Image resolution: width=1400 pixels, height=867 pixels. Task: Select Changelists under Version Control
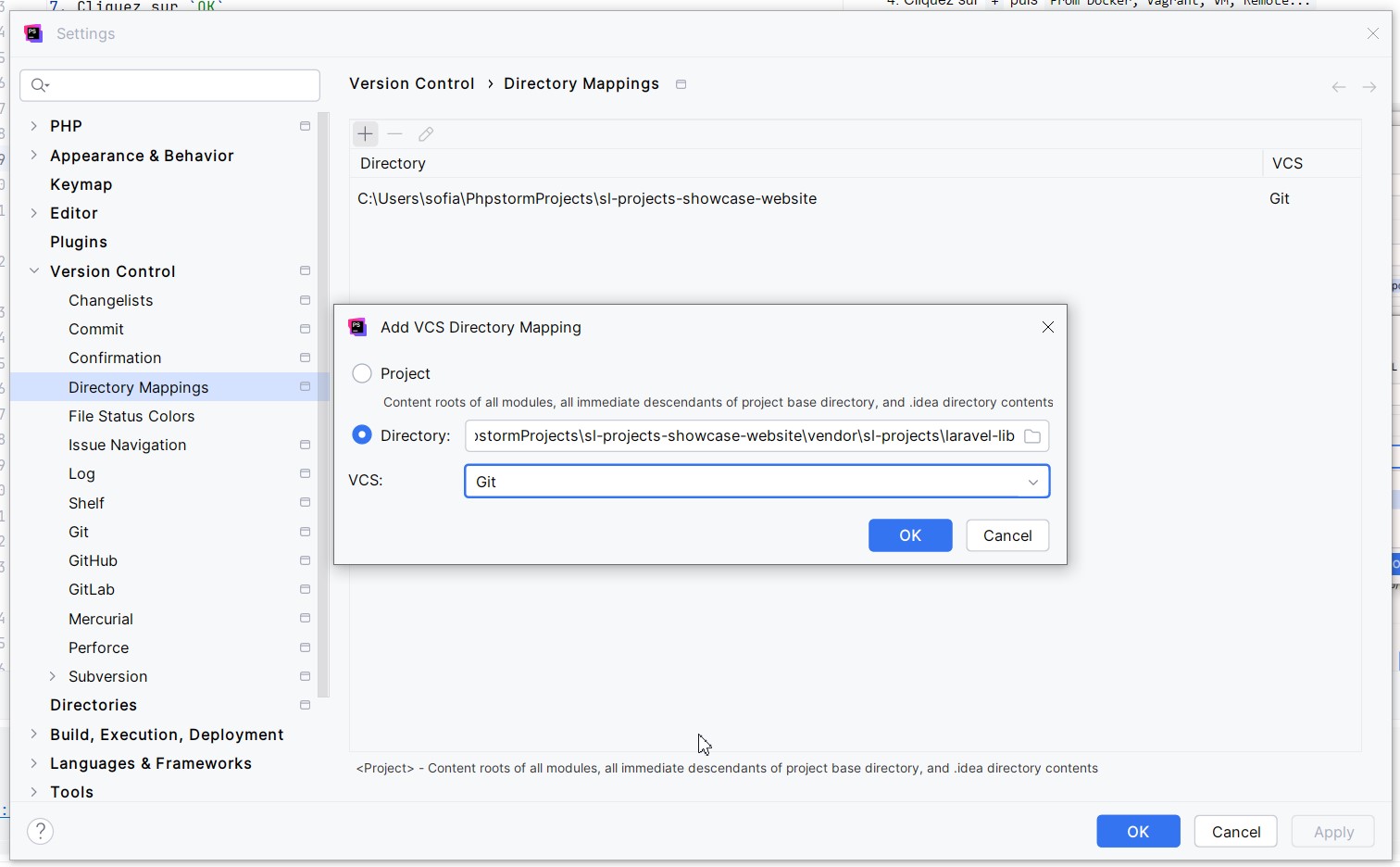(x=111, y=300)
